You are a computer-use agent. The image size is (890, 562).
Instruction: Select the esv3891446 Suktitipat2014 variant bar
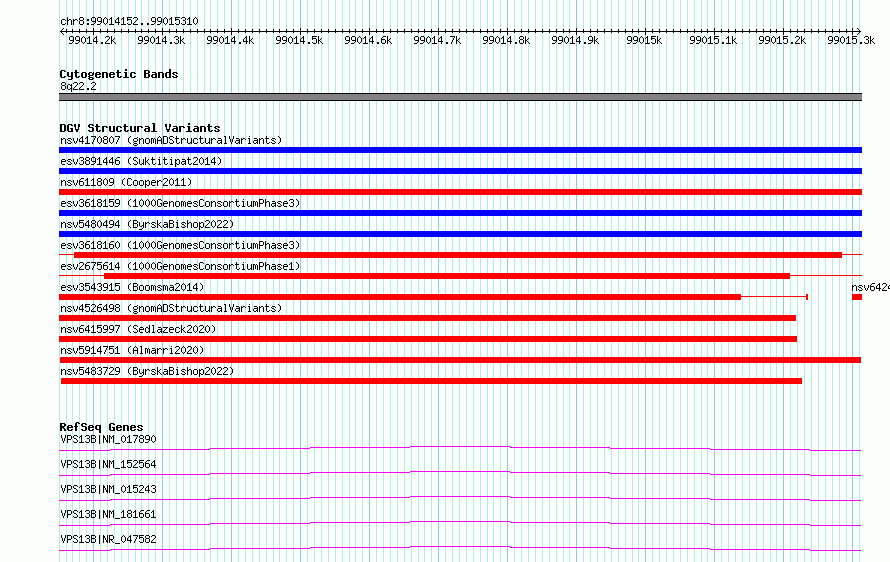pyautogui.click(x=460, y=171)
